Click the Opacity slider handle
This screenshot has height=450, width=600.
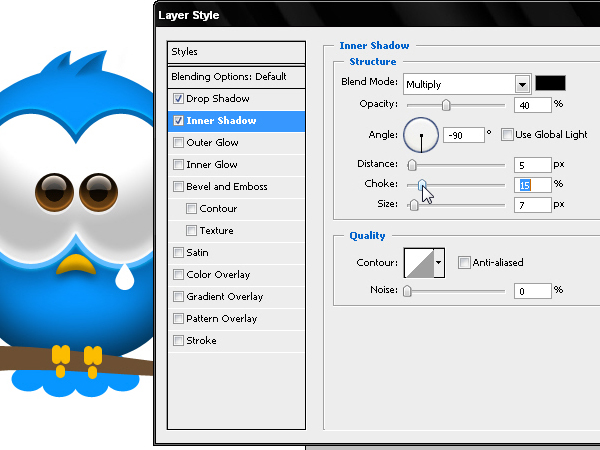coord(446,105)
